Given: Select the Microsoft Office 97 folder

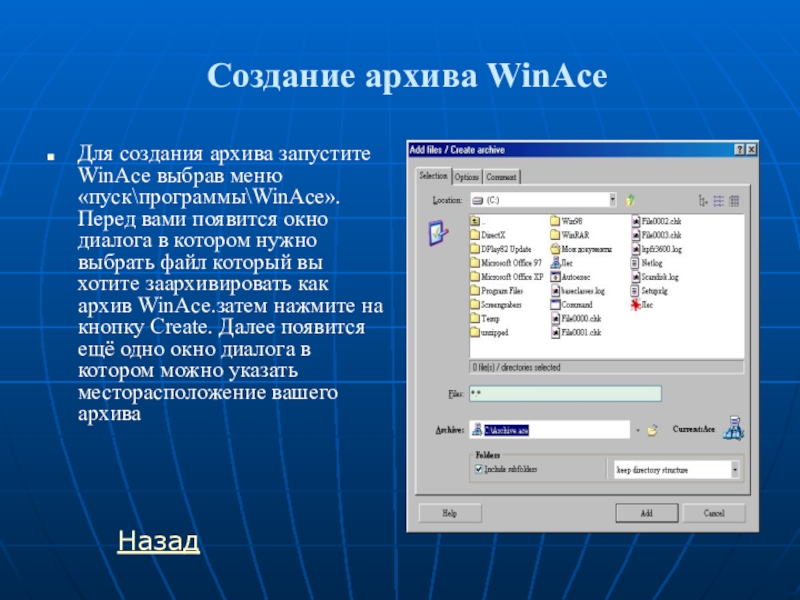Looking at the screenshot, I should coord(506,263).
